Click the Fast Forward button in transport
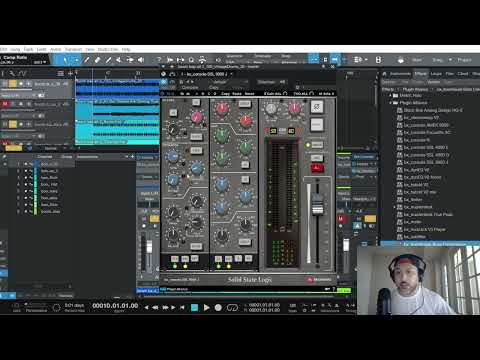The width and height of the screenshot is (480, 360). [x=165, y=307]
